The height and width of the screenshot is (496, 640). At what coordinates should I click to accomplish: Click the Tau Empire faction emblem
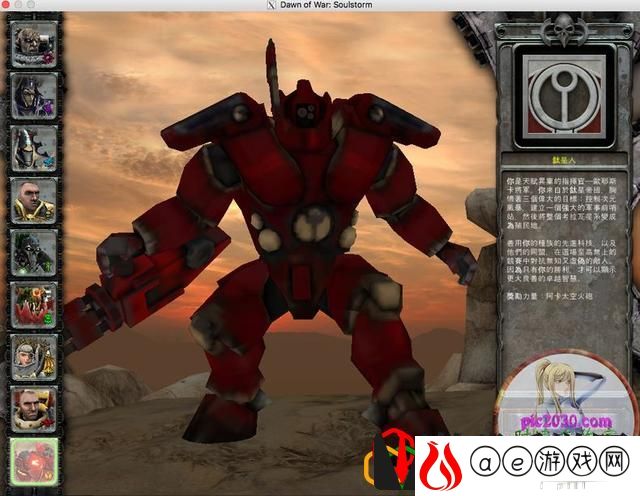coord(564,97)
